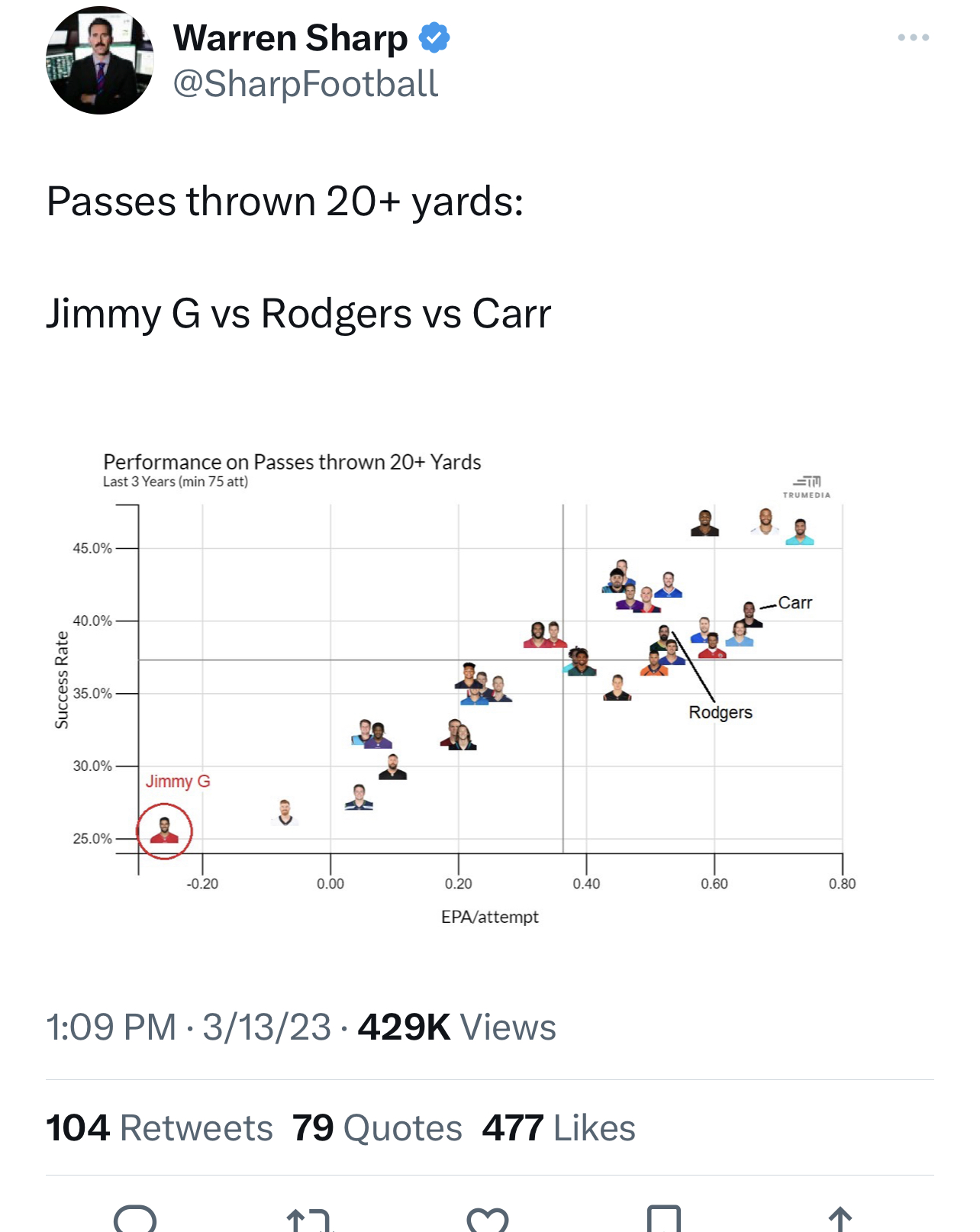View the 79 Quotes list
The width and height of the screenshot is (980, 1232).
click(377, 1127)
